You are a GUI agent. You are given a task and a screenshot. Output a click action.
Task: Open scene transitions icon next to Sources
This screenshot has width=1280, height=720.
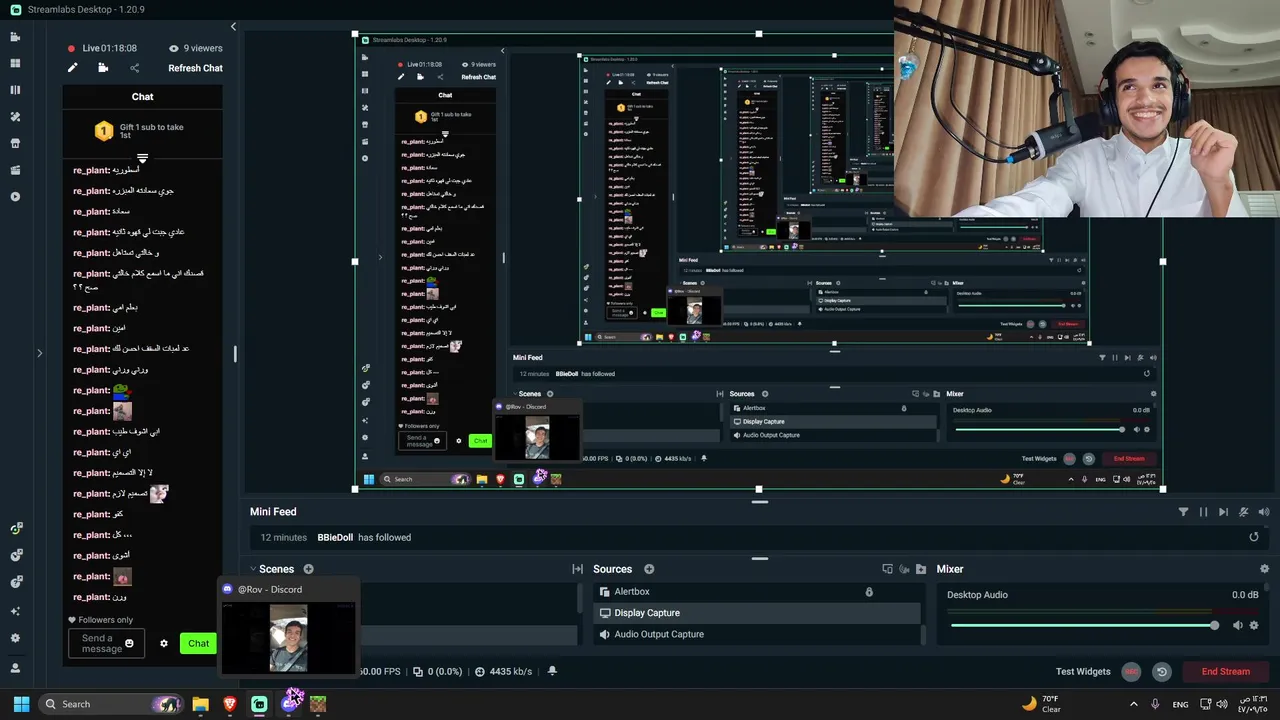tap(577, 569)
